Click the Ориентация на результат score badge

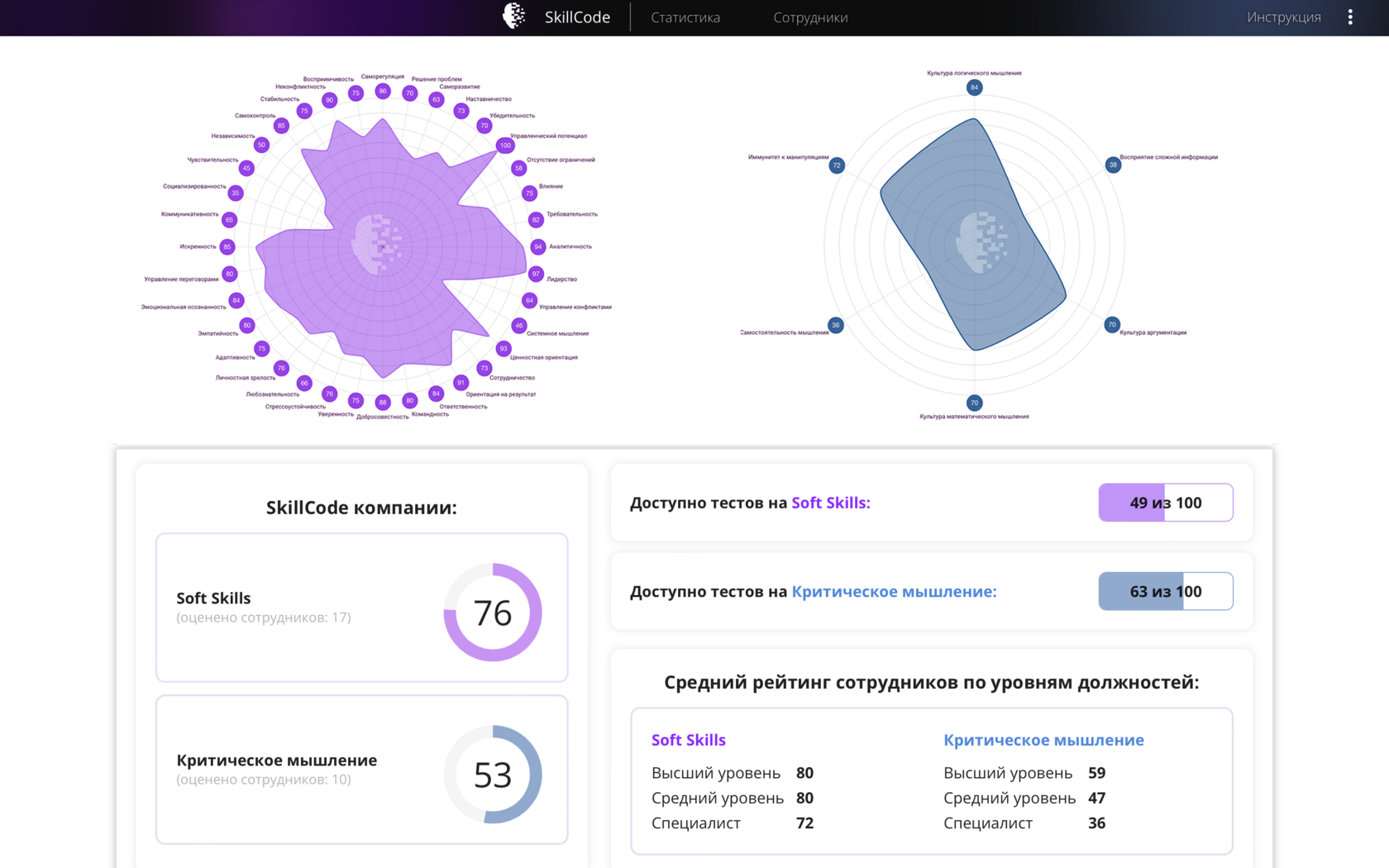click(x=461, y=383)
